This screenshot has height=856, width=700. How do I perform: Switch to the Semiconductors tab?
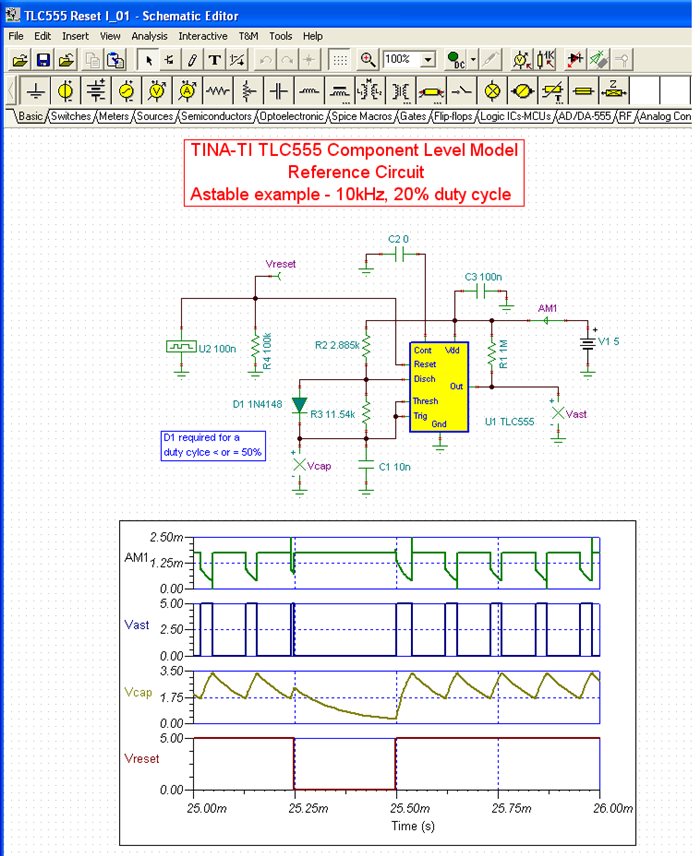pos(216,116)
